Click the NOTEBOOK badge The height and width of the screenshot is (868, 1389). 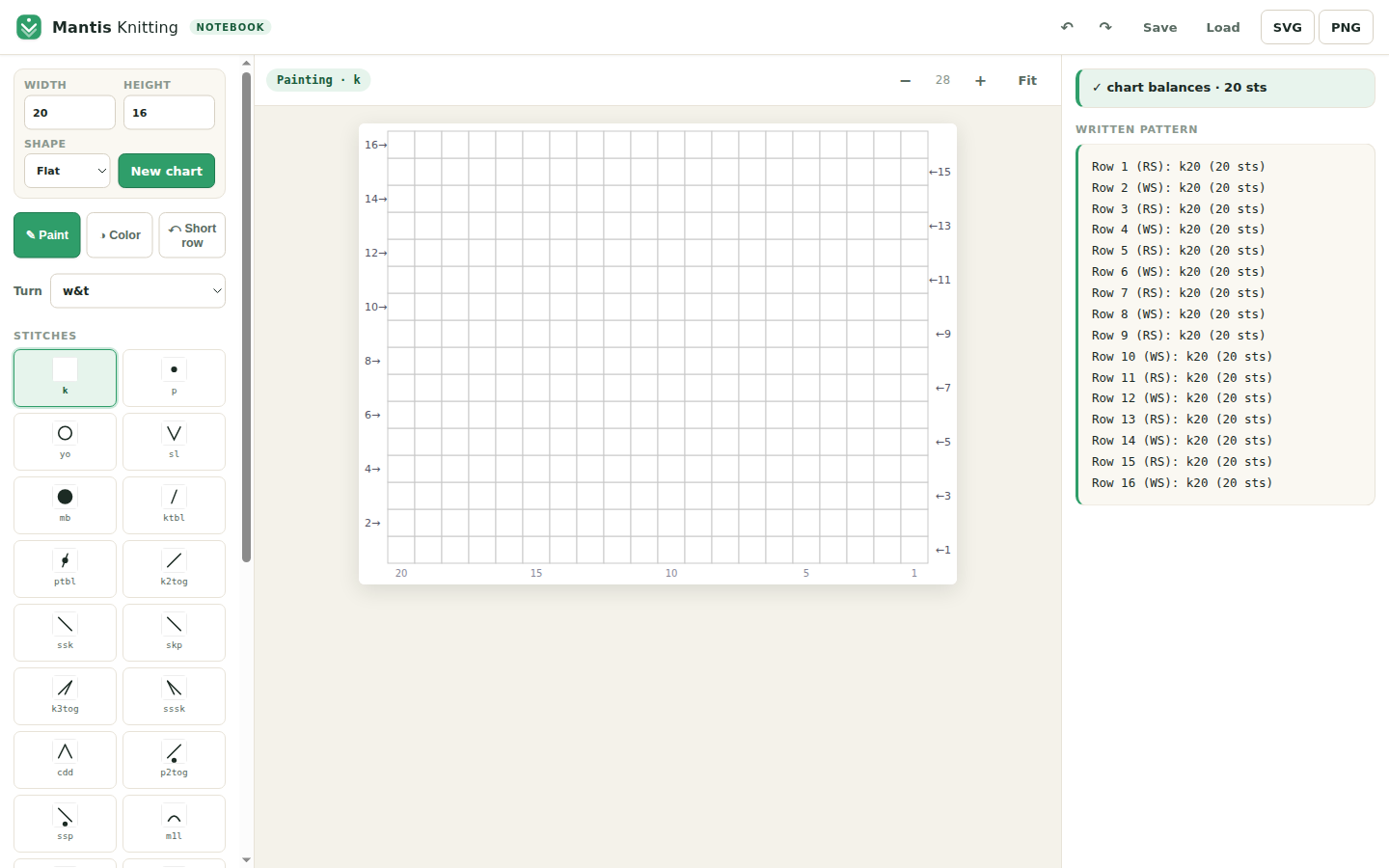pos(230,27)
